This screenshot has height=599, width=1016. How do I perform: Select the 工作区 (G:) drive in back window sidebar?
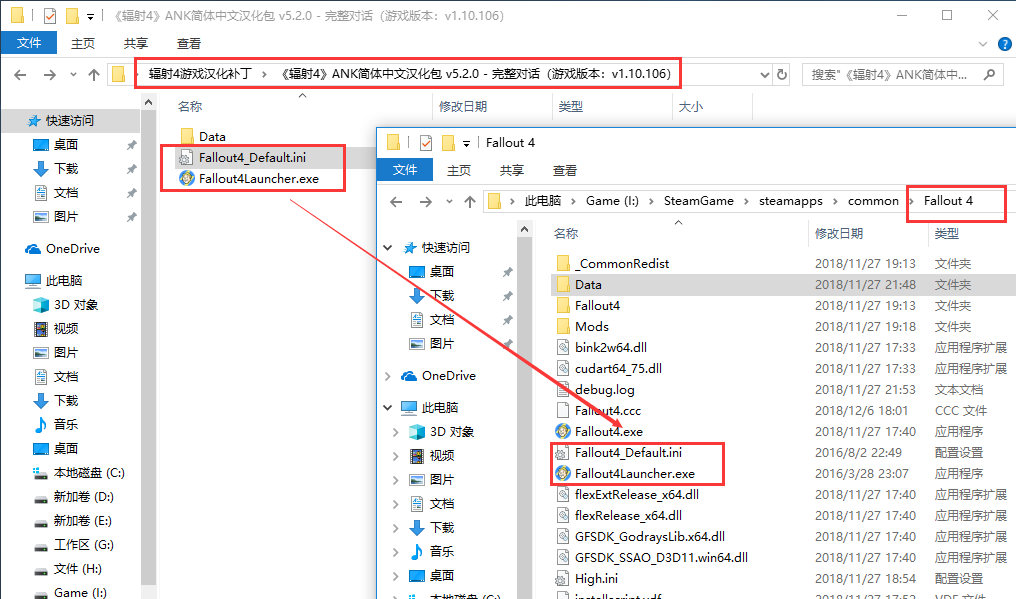[x=84, y=545]
